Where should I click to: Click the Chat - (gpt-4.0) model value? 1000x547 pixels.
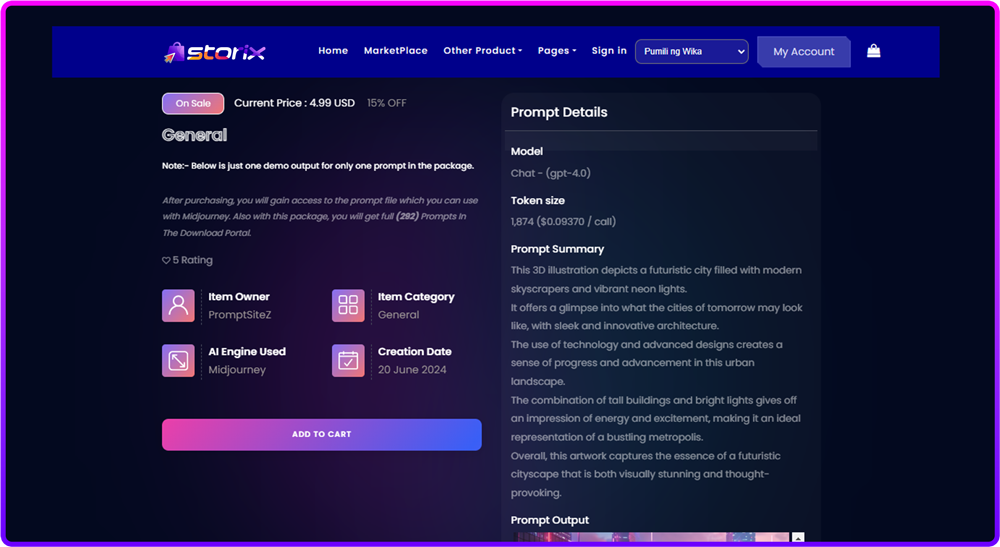coord(550,173)
